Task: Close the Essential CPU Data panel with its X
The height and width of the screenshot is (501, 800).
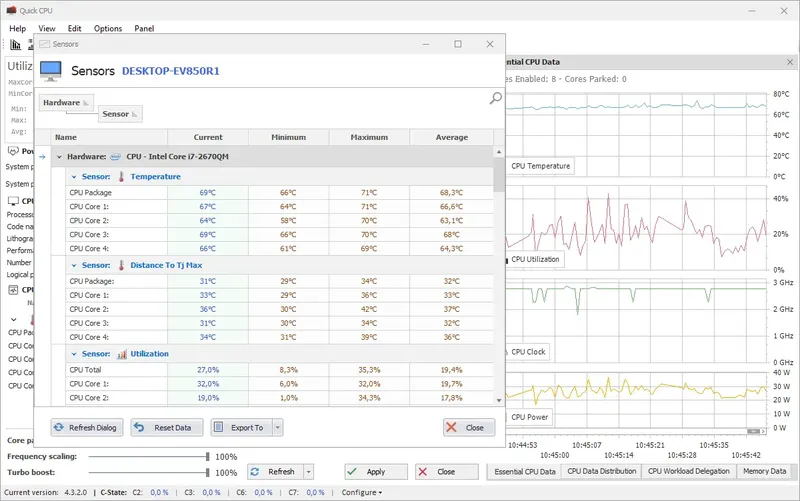Action: click(790, 62)
